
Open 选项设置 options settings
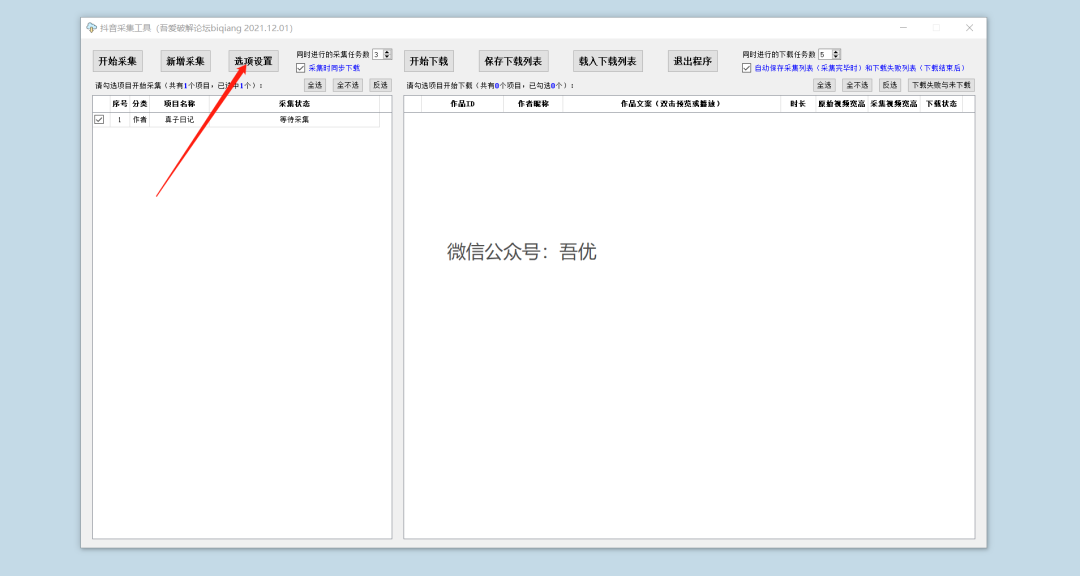tap(253, 61)
